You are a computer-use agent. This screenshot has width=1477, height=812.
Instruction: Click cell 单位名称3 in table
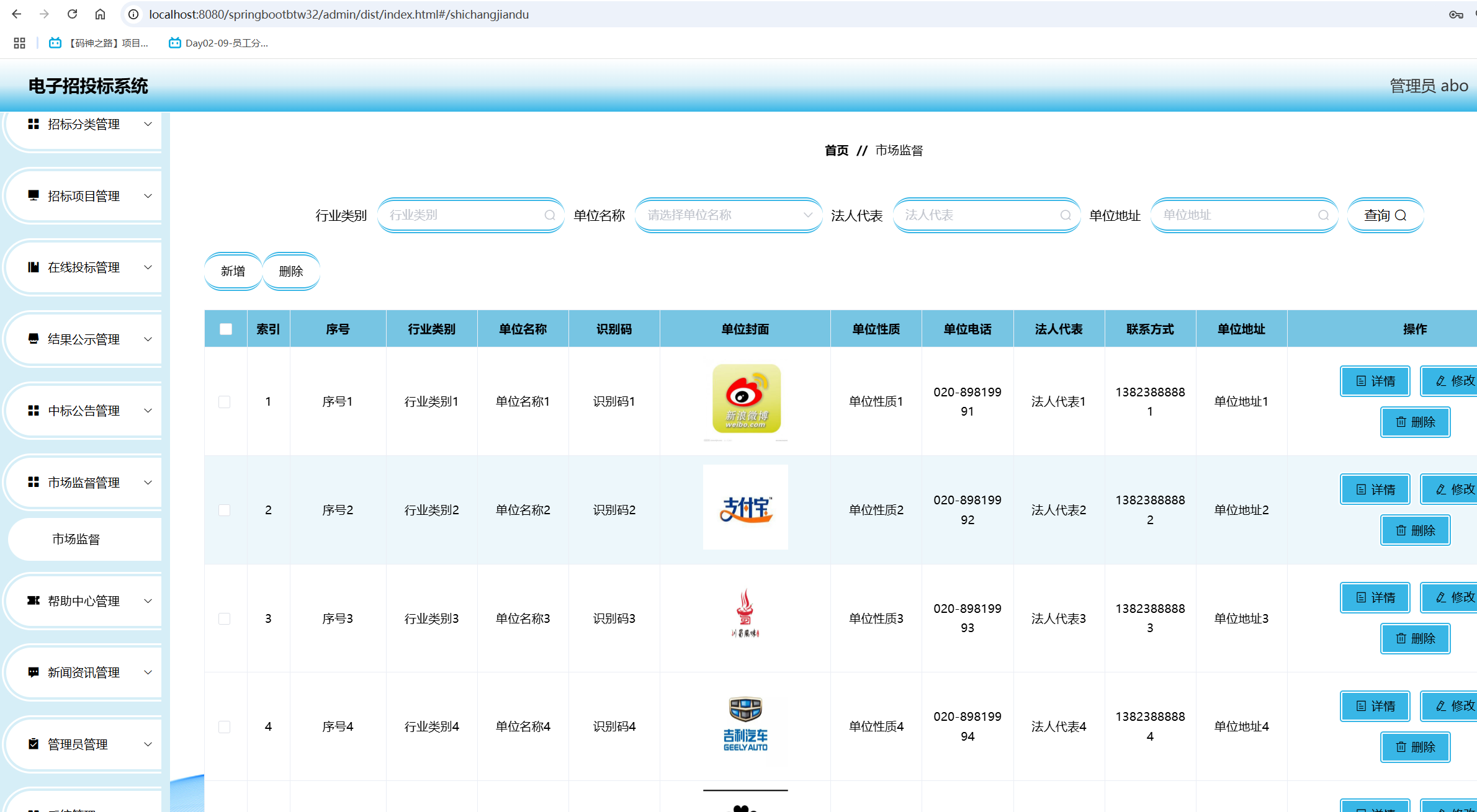[x=523, y=618]
